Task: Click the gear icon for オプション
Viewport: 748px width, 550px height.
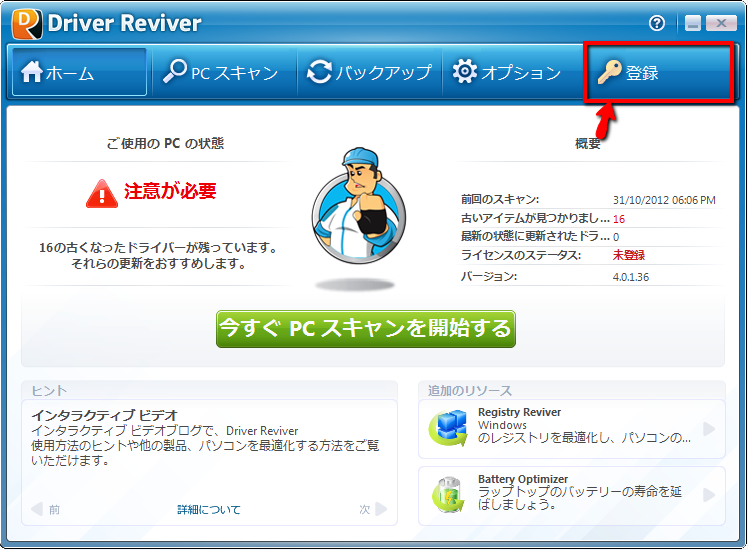Action: (x=465, y=72)
